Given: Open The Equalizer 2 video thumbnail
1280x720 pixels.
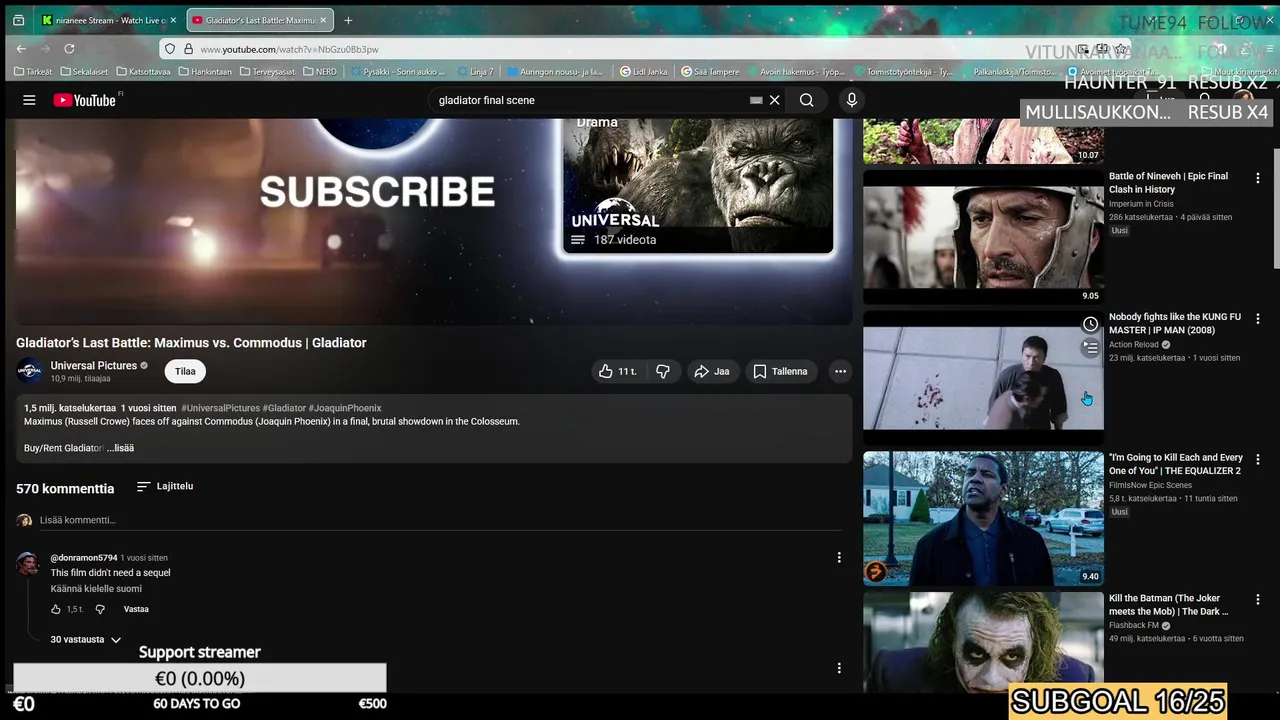Looking at the screenshot, I should click(x=983, y=518).
